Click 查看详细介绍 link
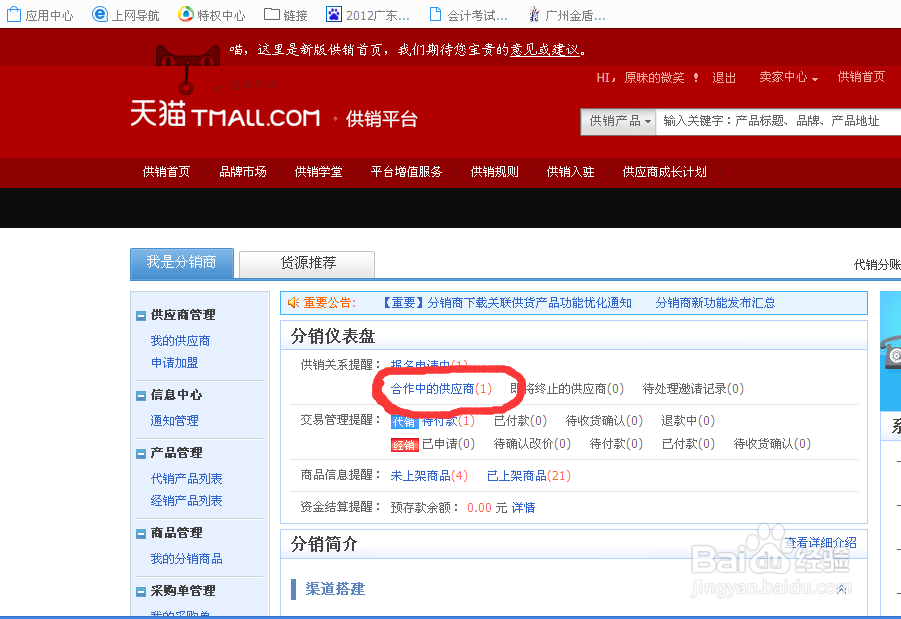Screen dimensions: 901x619 [x=821, y=543]
